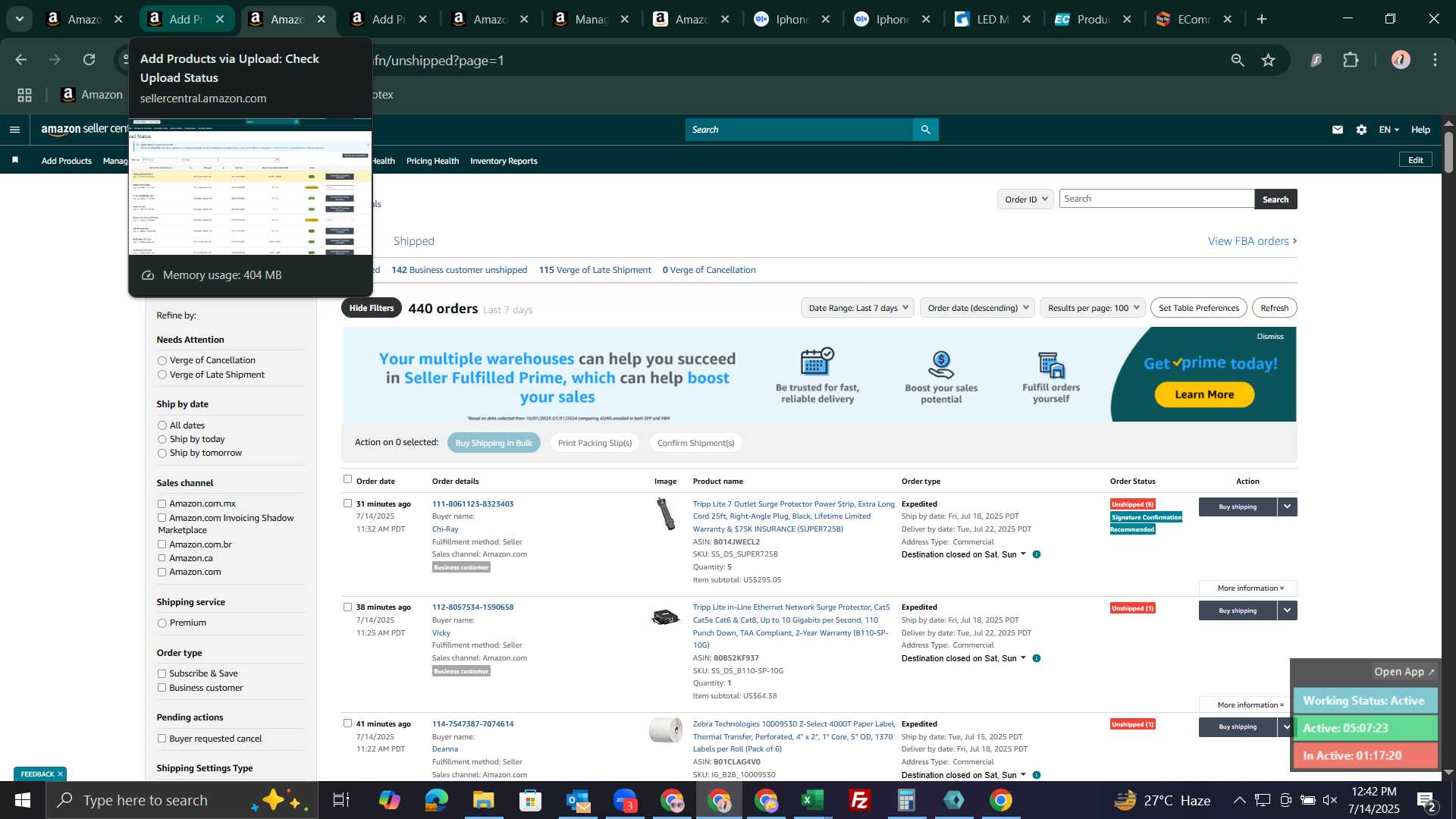Select All dates ship-by radio
The height and width of the screenshot is (819, 1456).
[x=162, y=425]
